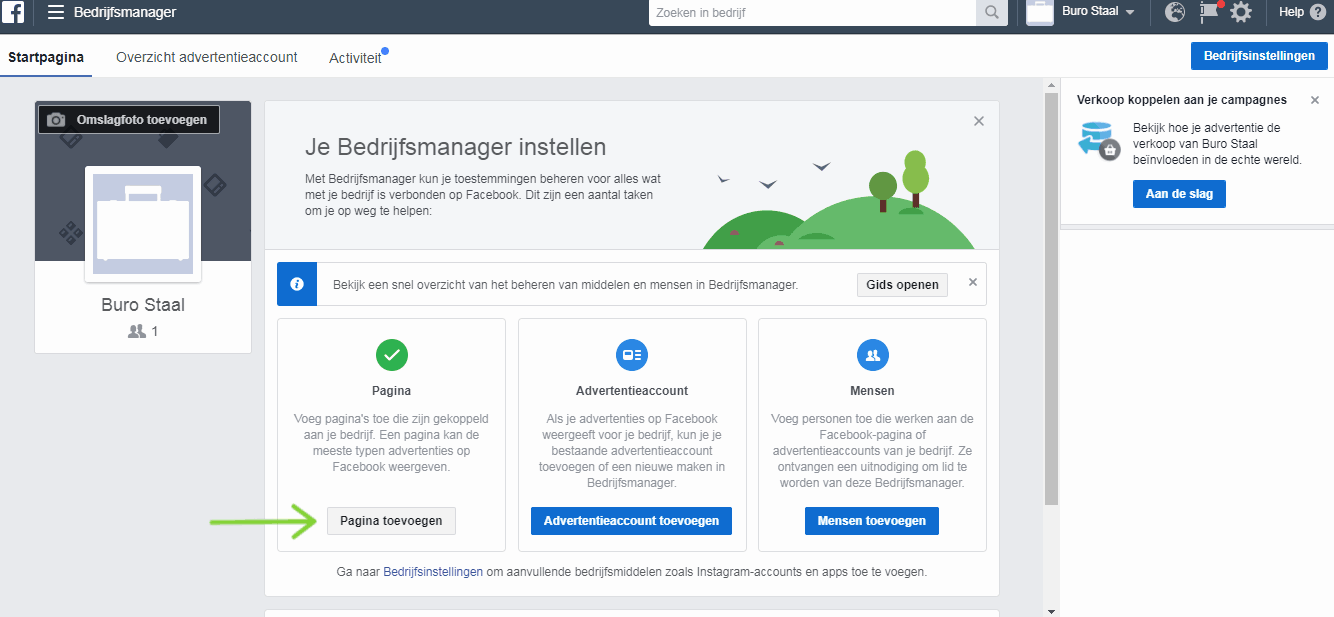Viewport: 1334px width, 617px height.
Task: Click the Je Bedrijfsmanager instellen heading
Action: coord(455,147)
